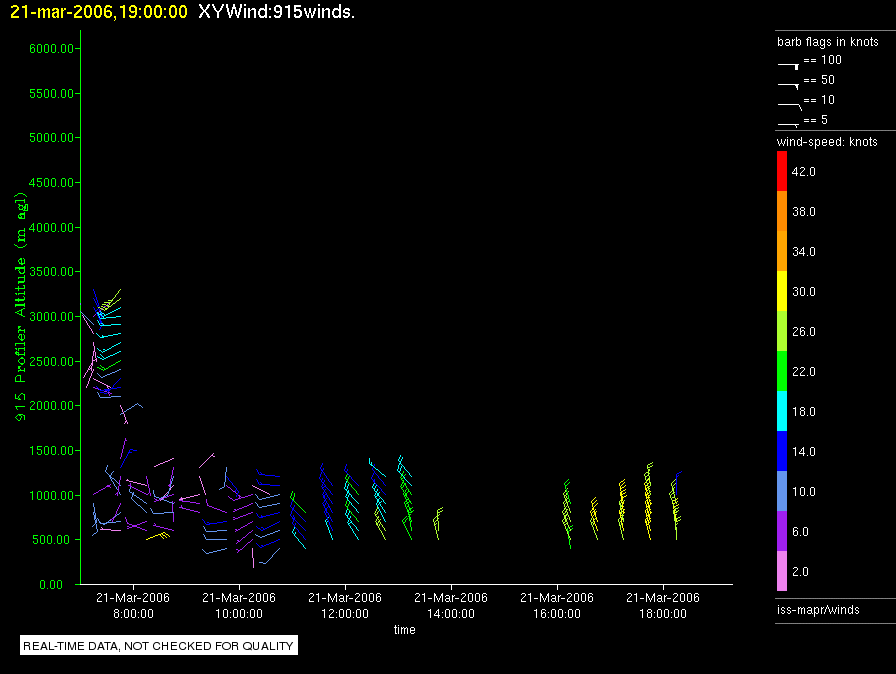Click the 100-knot barb flag legend symbol
Image resolution: width=896 pixels, height=674 pixels.
tap(789, 63)
